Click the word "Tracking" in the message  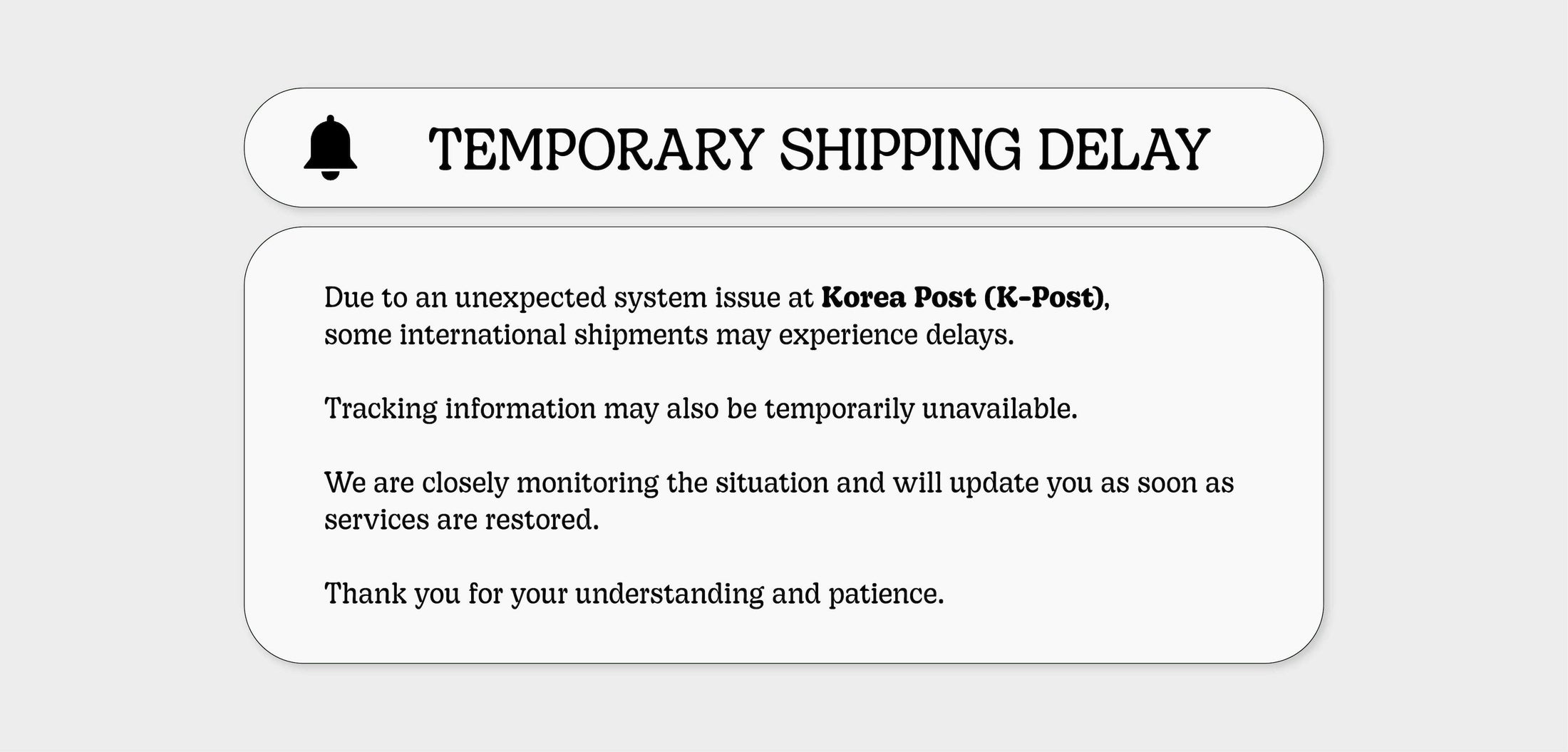tap(381, 409)
